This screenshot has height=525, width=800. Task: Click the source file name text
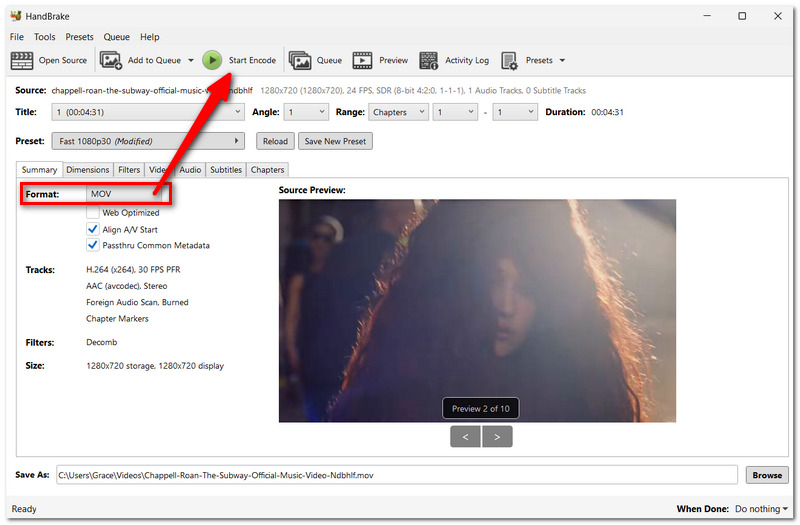pyautogui.click(x=152, y=90)
